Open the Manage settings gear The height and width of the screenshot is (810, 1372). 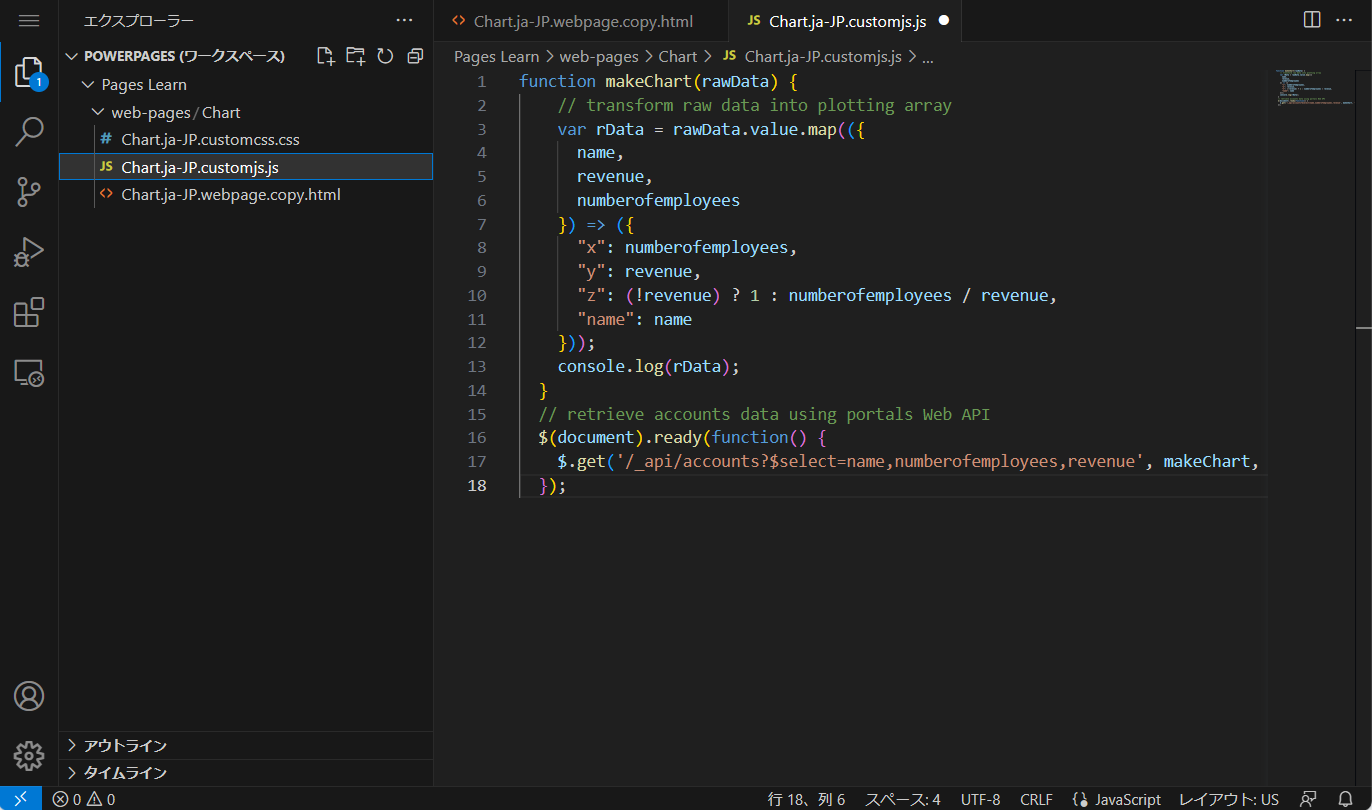(29, 755)
